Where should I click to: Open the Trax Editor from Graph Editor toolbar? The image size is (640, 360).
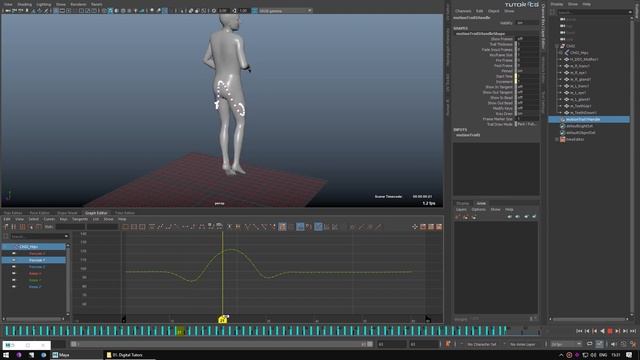tap(431, 227)
